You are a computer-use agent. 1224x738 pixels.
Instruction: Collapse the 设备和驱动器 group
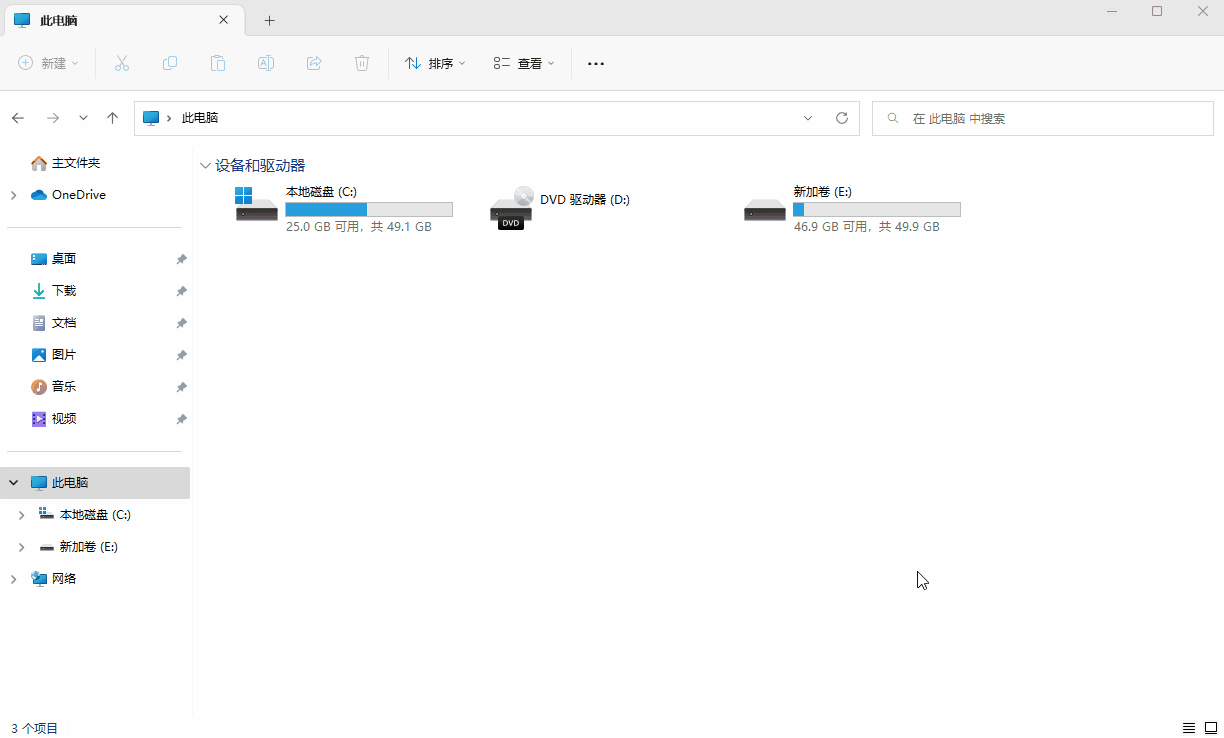coord(205,166)
